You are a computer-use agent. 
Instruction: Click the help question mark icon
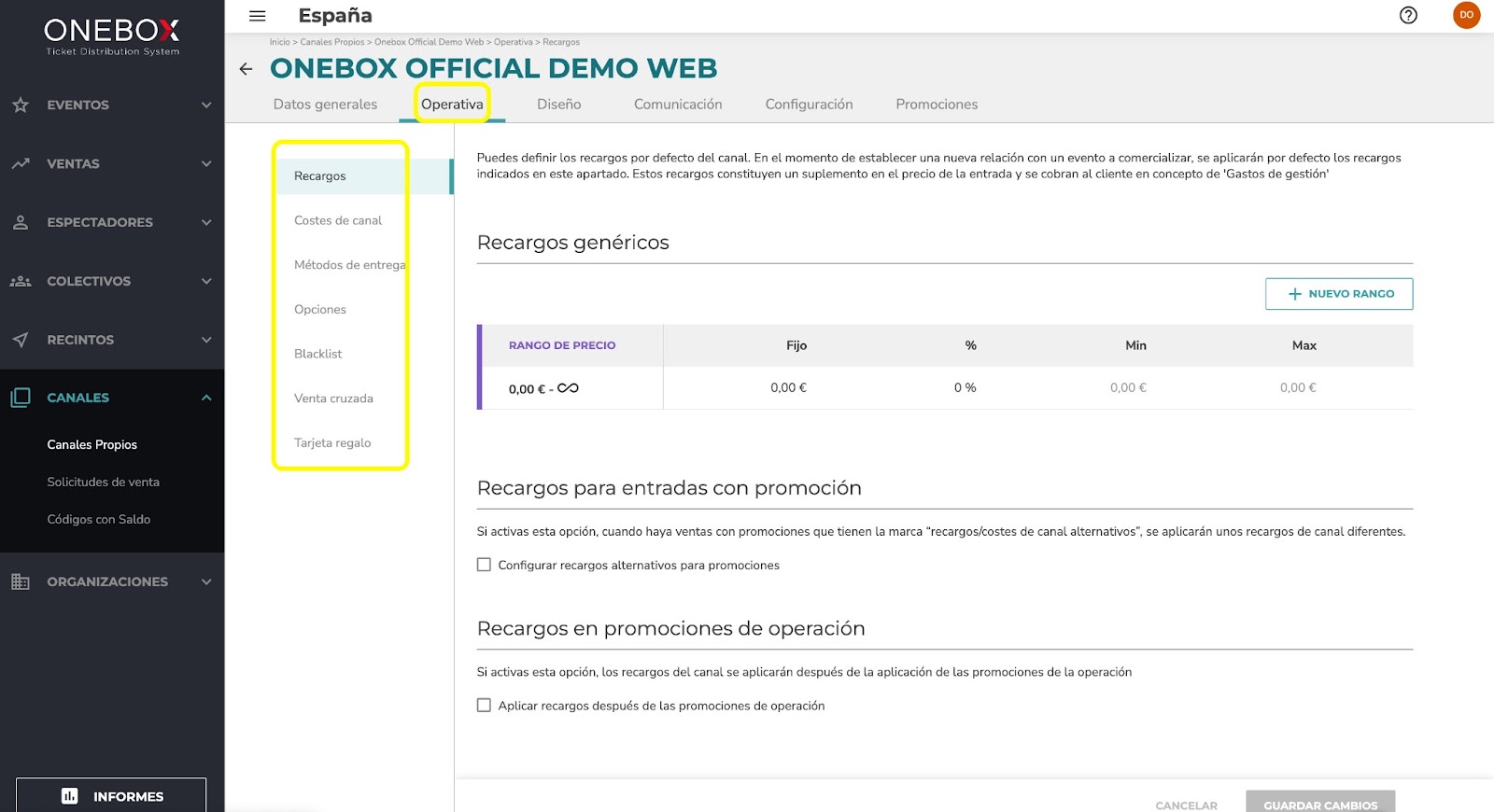click(x=1408, y=15)
